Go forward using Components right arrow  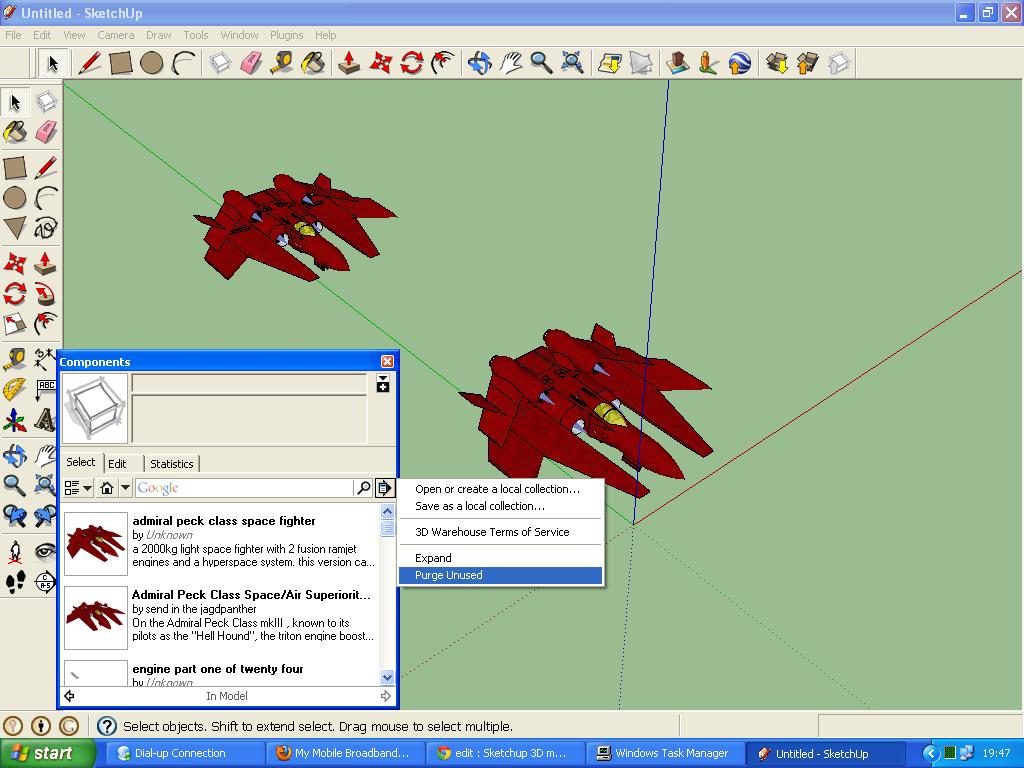point(386,696)
